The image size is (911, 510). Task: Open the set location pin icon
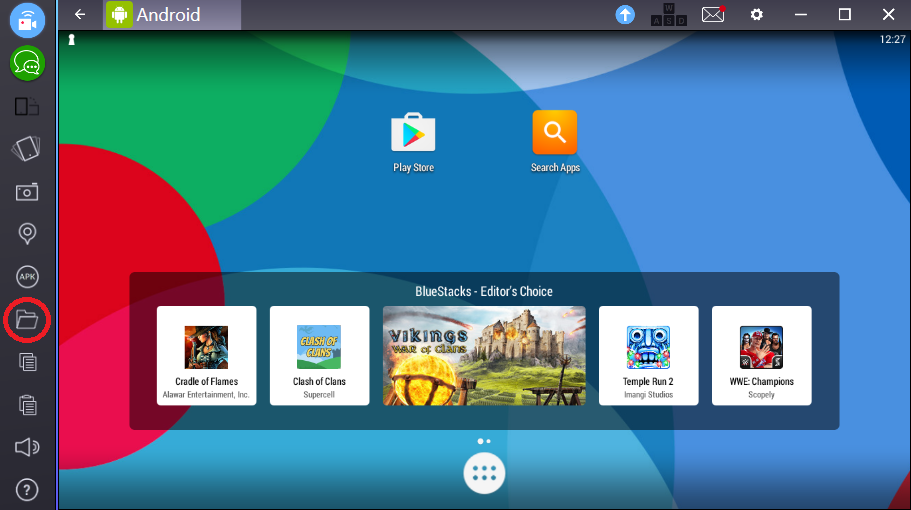(27, 234)
